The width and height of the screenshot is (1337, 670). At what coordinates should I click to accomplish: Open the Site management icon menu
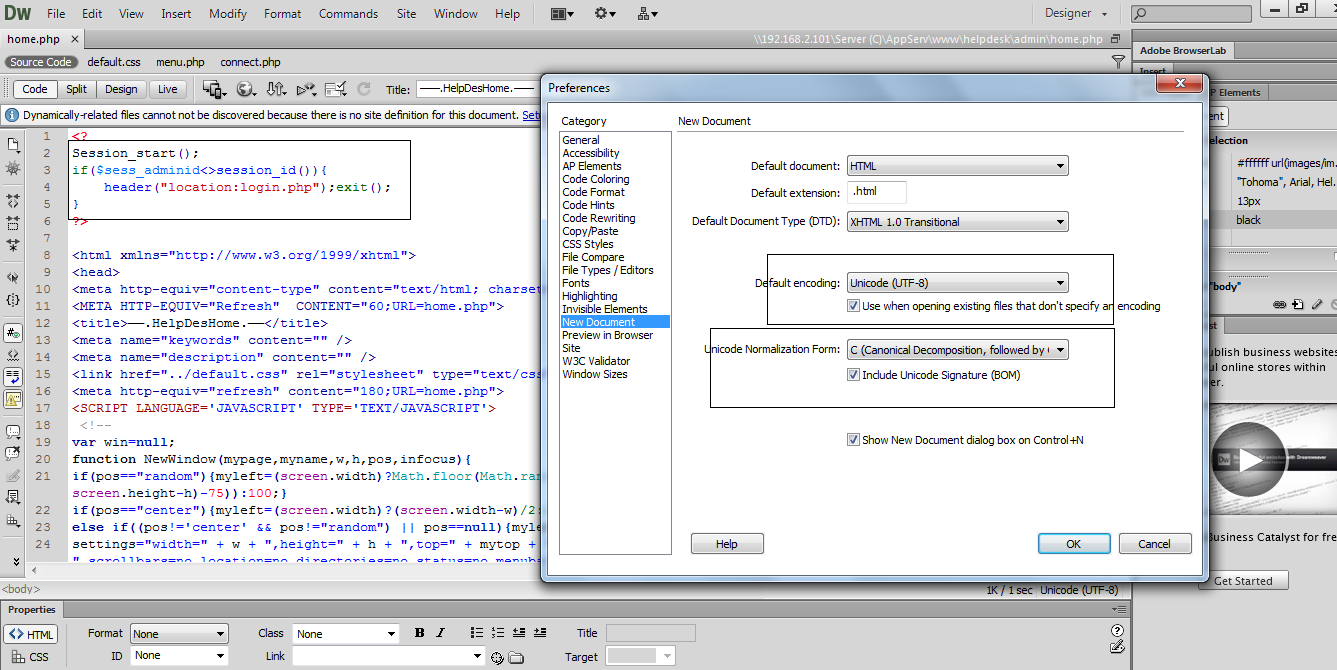point(647,14)
